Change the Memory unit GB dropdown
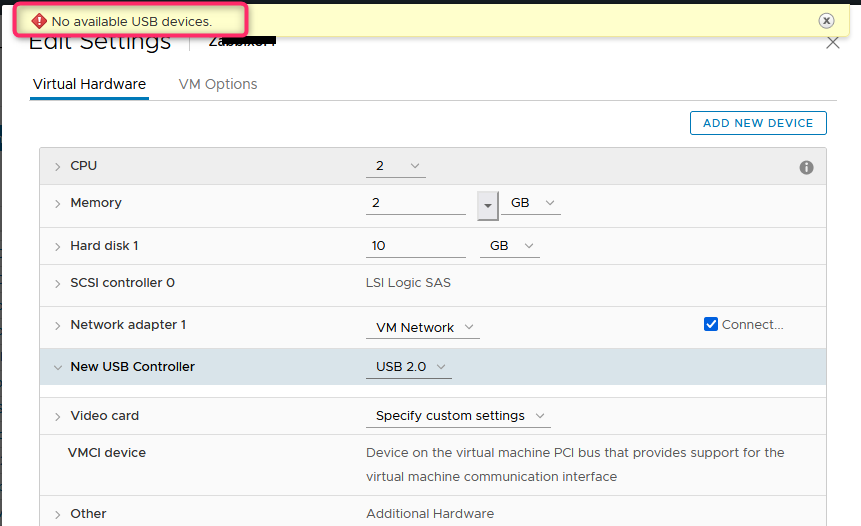The image size is (861, 526). (x=530, y=203)
